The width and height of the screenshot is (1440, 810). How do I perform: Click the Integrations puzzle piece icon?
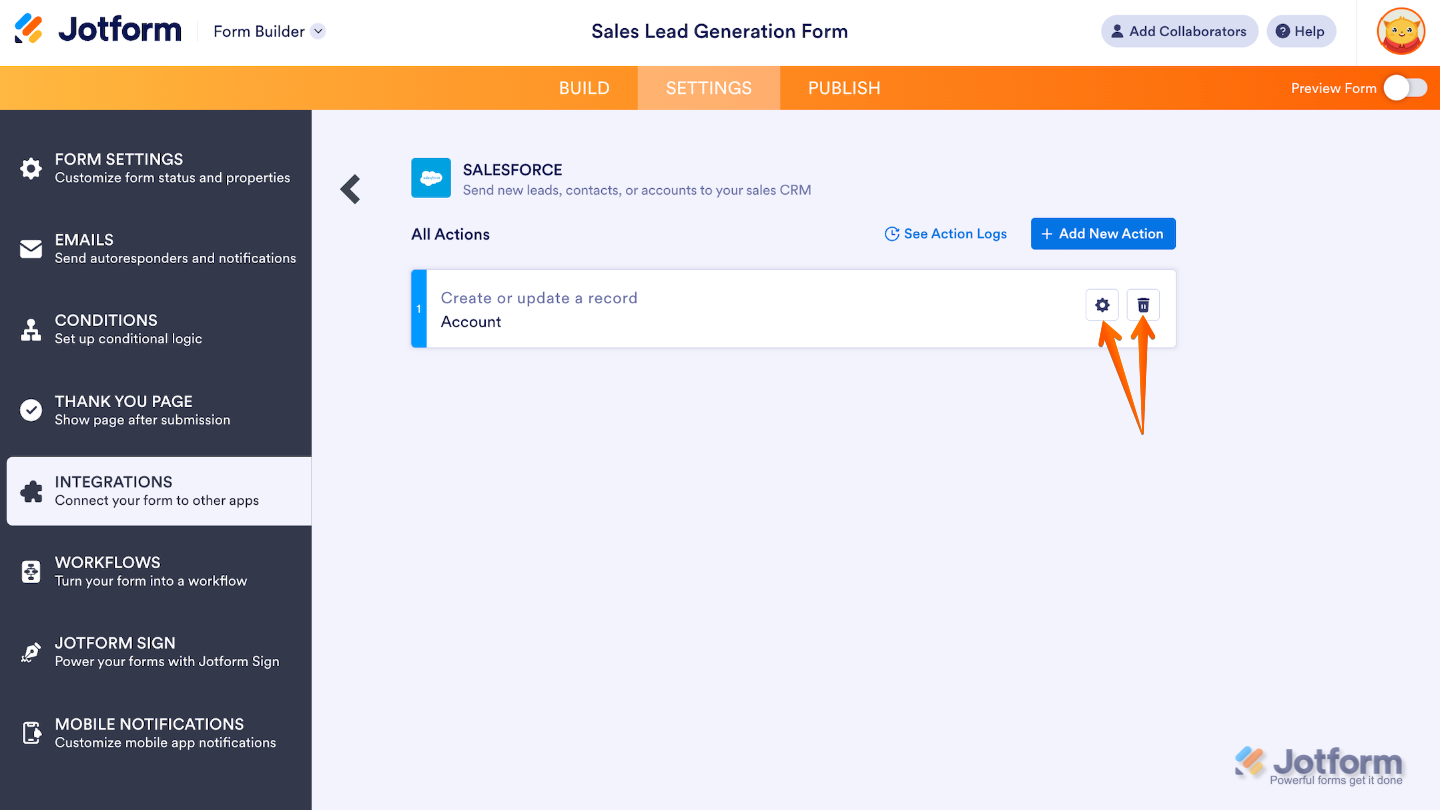31,491
